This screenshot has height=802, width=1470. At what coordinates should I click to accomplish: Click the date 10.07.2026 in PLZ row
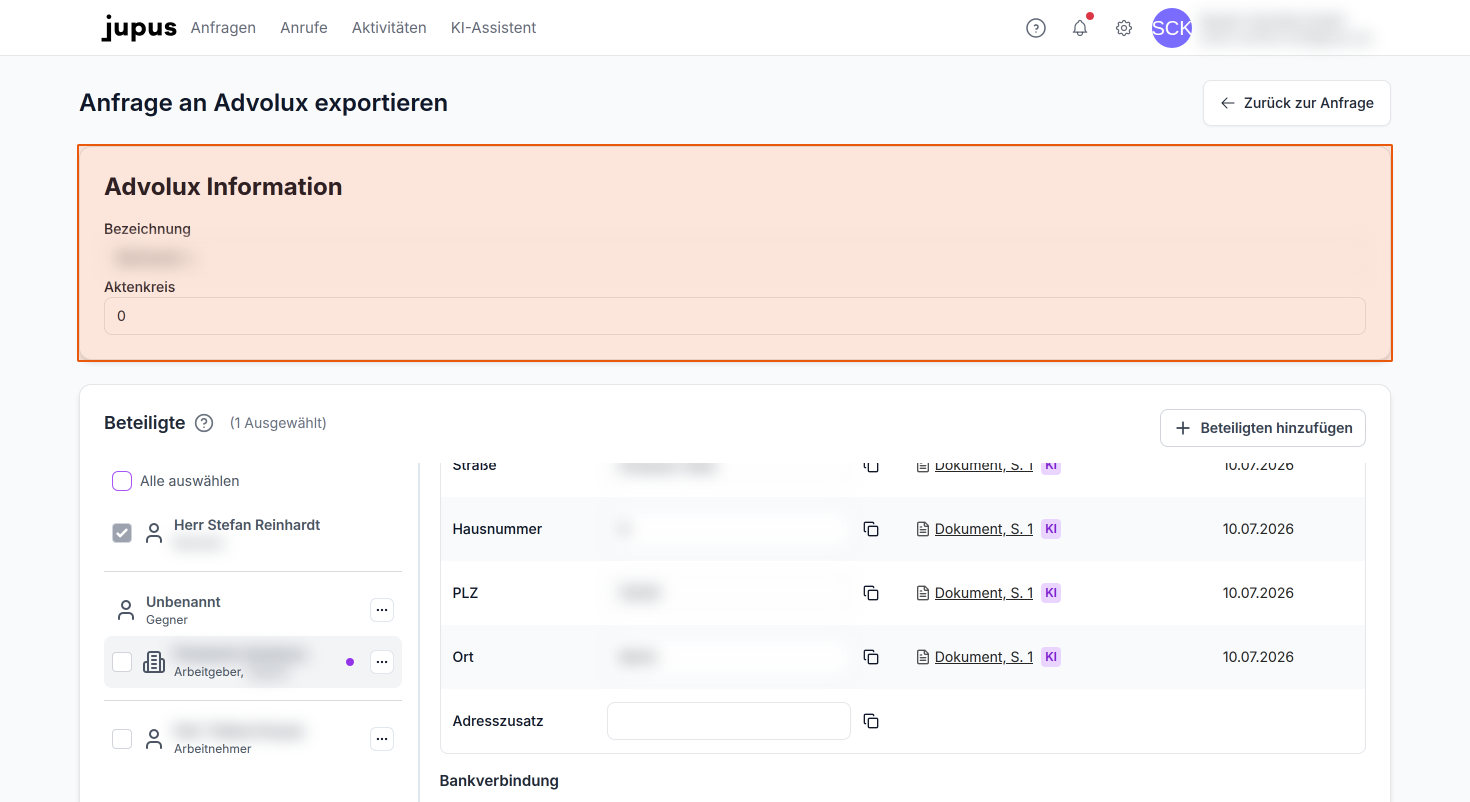pyautogui.click(x=1258, y=593)
